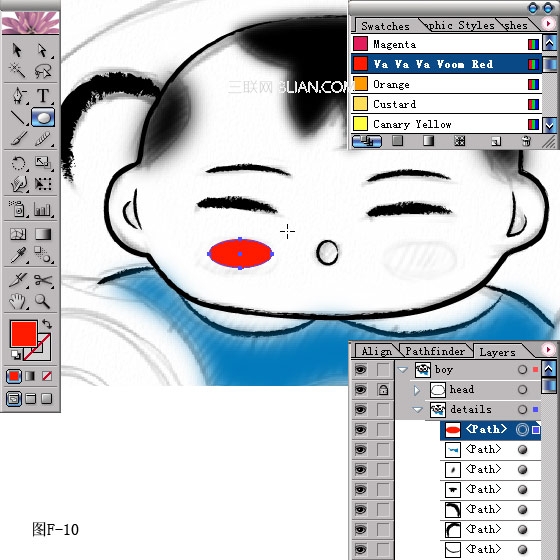This screenshot has width=560, height=560.
Task: Toggle lock box for details sublayer
Action: [x=383, y=410]
